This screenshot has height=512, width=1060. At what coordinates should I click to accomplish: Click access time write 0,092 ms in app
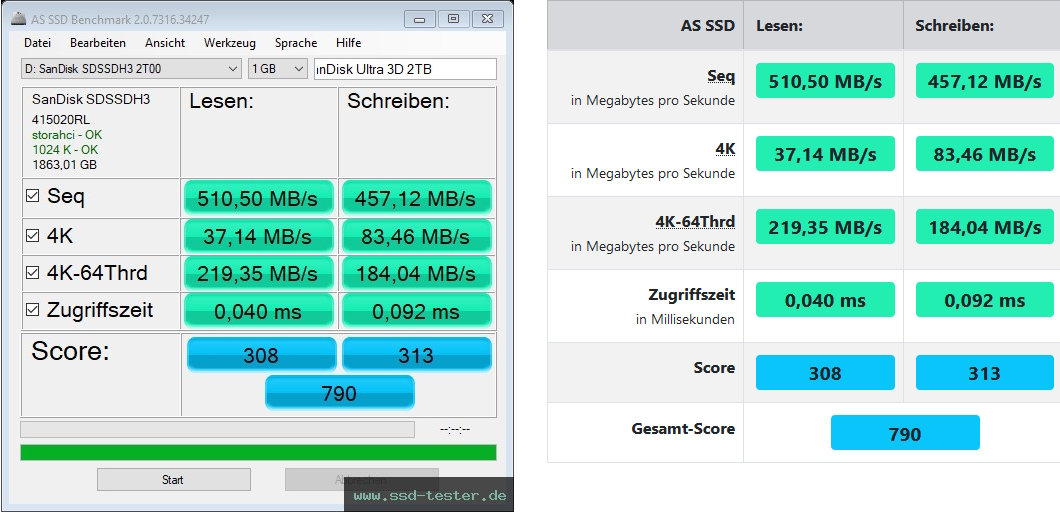pyautogui.click(x=416, y=310)
